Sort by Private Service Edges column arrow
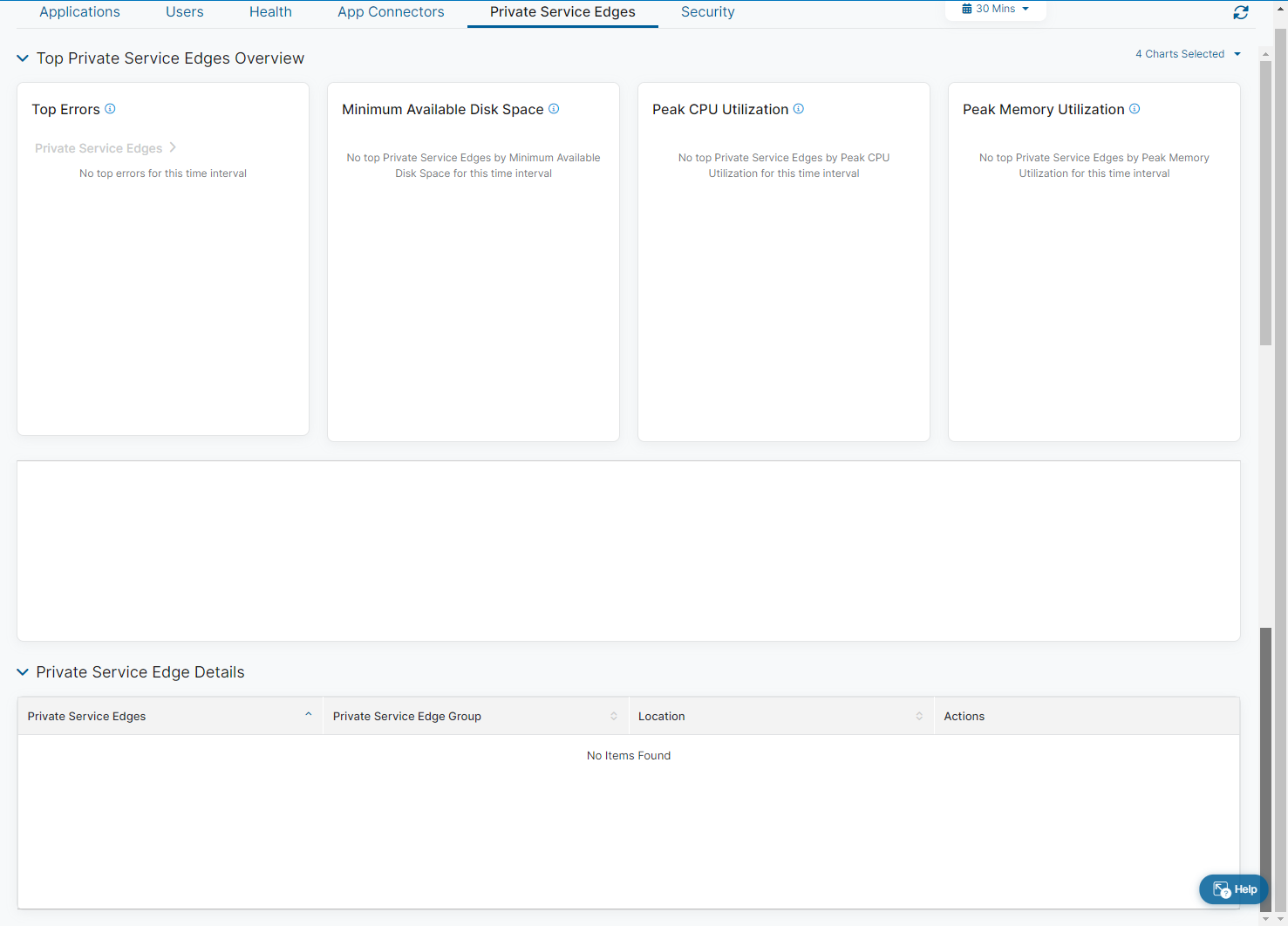Screen dimensions: 1288x926 308,715
